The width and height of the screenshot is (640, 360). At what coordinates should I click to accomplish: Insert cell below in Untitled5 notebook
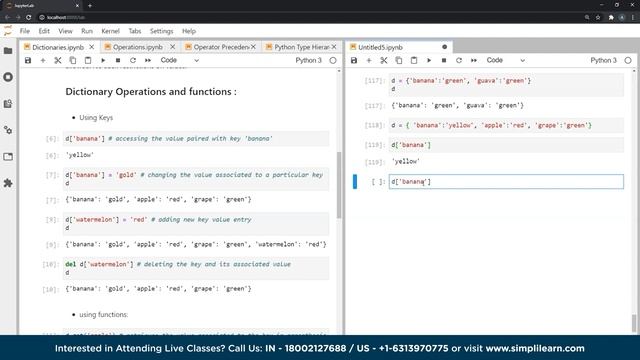369,60
